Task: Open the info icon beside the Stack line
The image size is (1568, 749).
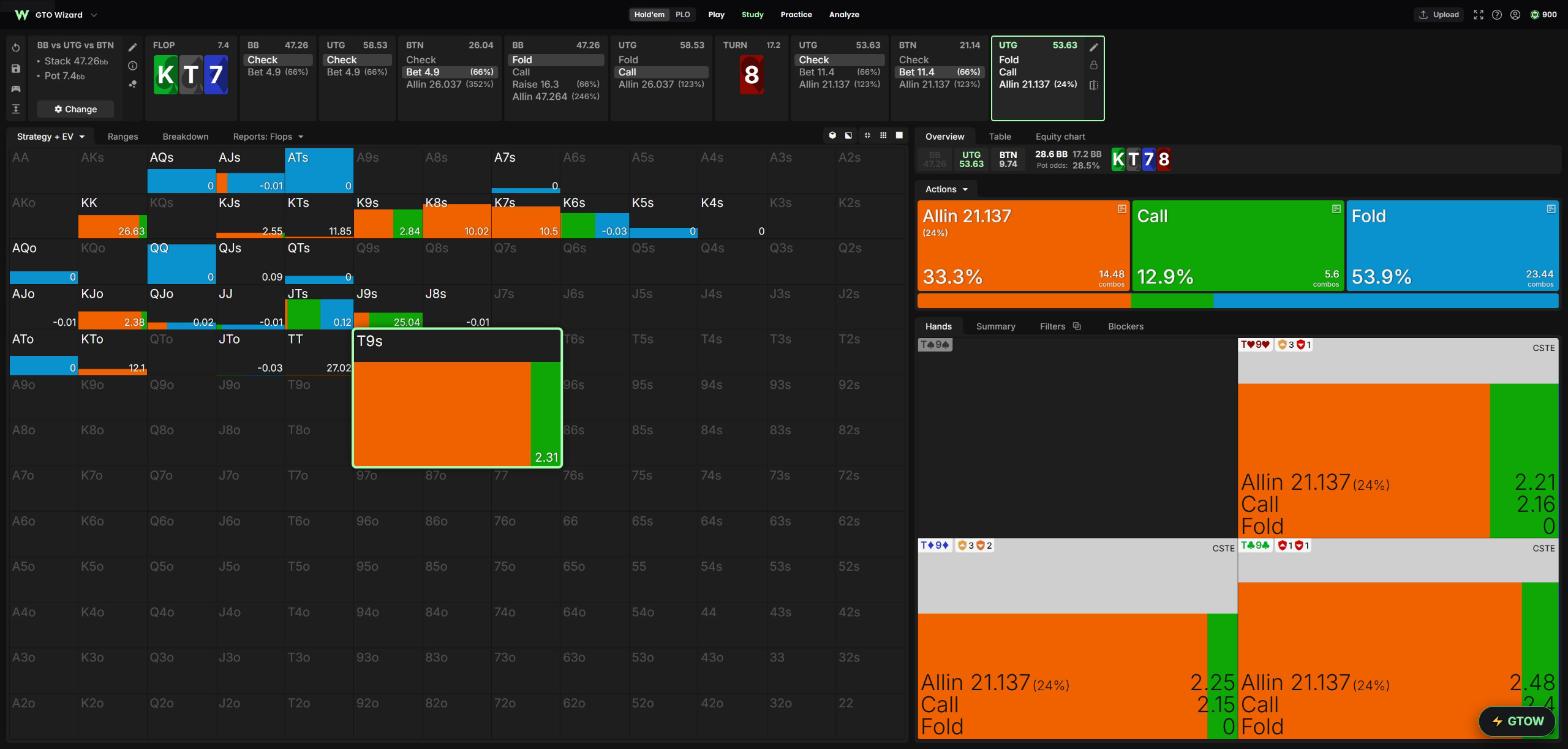Action: 132,66
